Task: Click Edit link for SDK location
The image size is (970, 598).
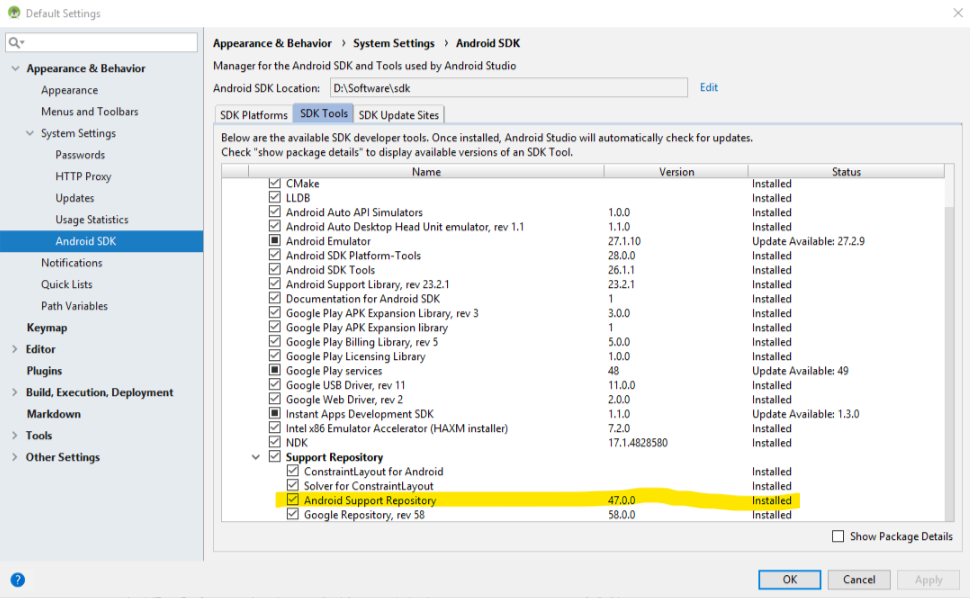Action: pos(708,87)
